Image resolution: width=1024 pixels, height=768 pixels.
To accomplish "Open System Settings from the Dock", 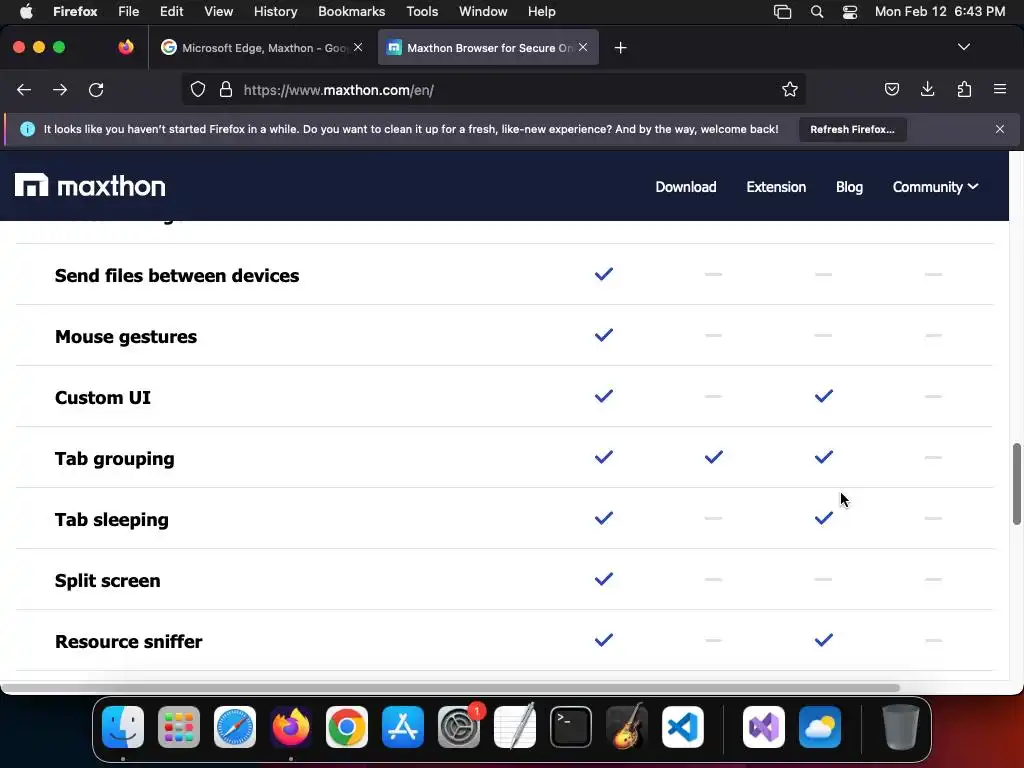I will coord(459,727).
